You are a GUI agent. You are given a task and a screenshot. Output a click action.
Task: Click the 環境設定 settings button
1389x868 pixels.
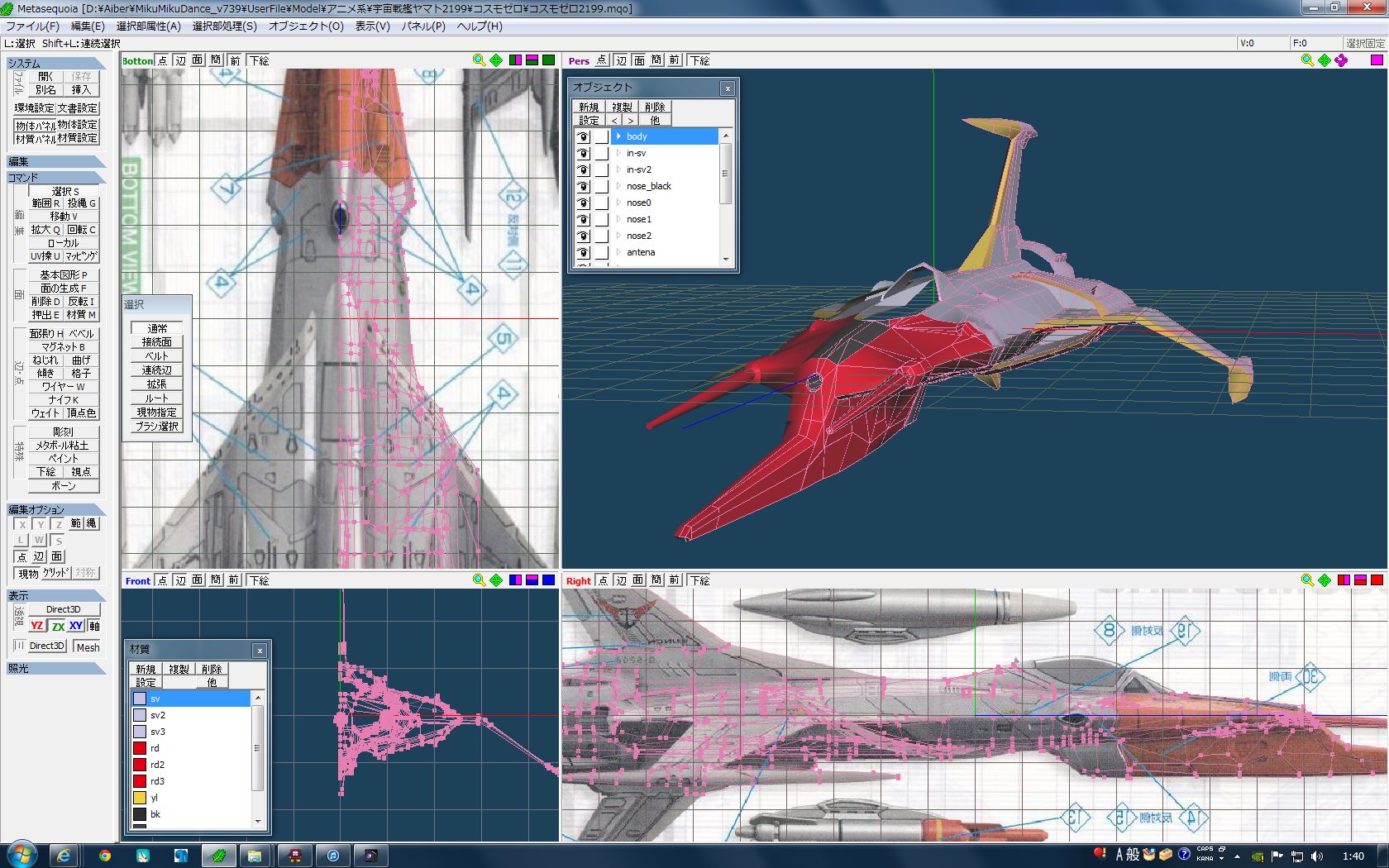pos(34,108)
